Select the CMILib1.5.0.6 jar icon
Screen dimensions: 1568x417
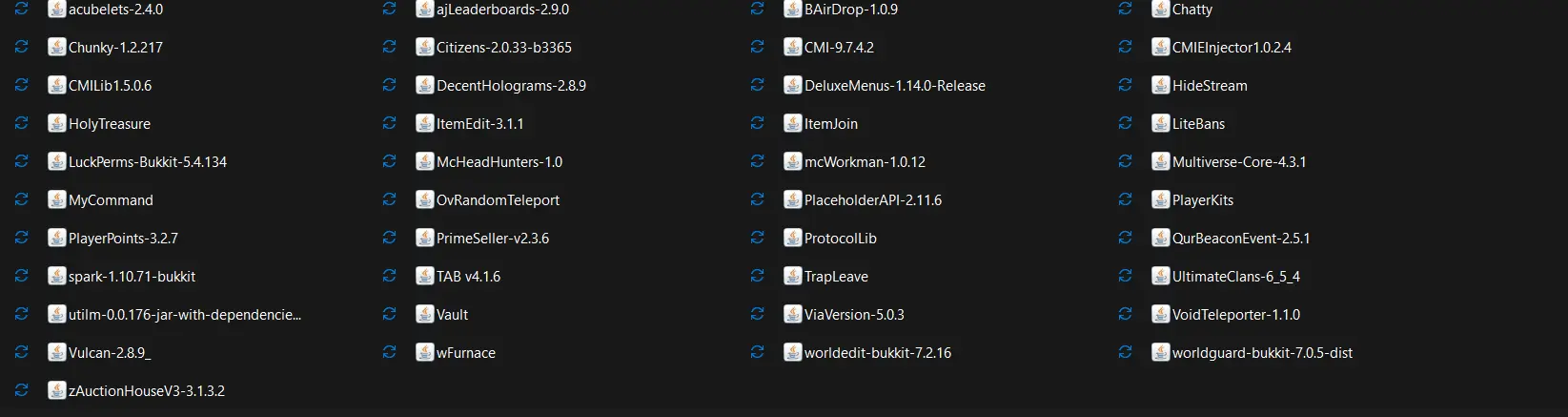point(57,85)
